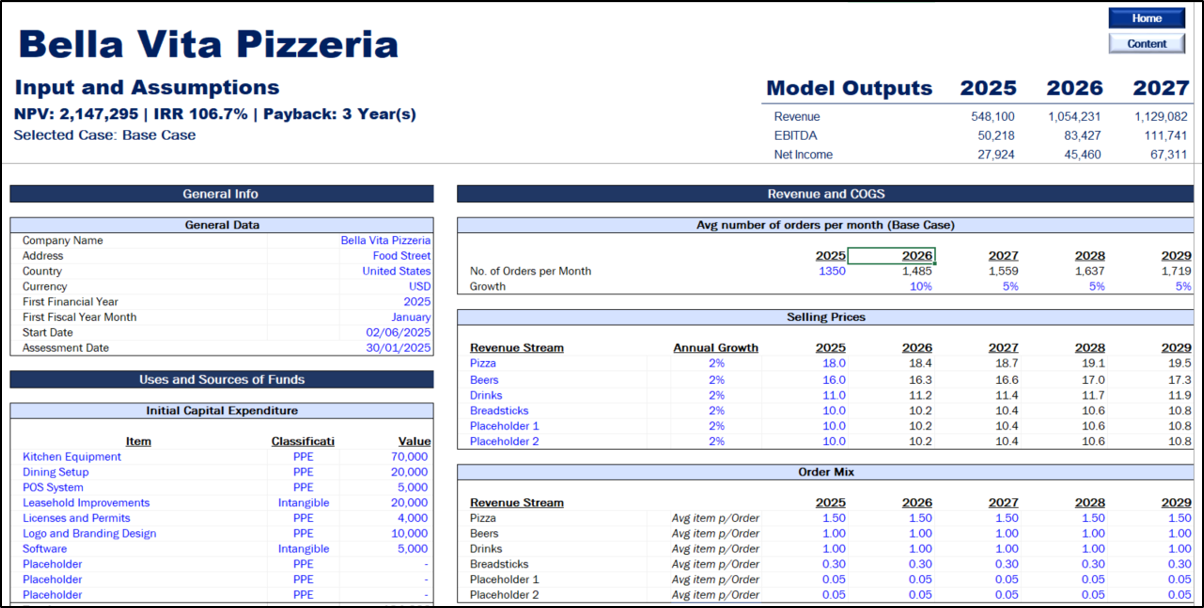Click Breadsticks order mix 0.30 for 2025
Viewport: 1204px width, 608px height.
pyautogui.click(x=832, y=564)
